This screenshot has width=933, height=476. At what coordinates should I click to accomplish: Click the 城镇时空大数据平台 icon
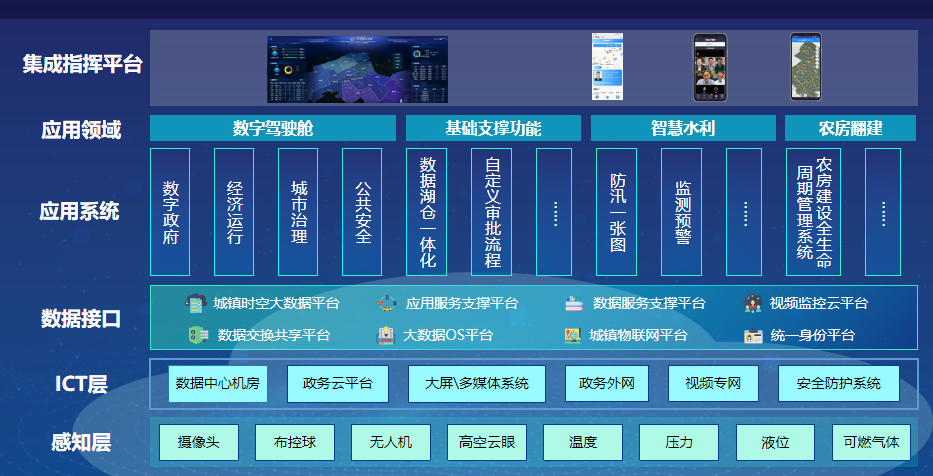click(196, 303)
